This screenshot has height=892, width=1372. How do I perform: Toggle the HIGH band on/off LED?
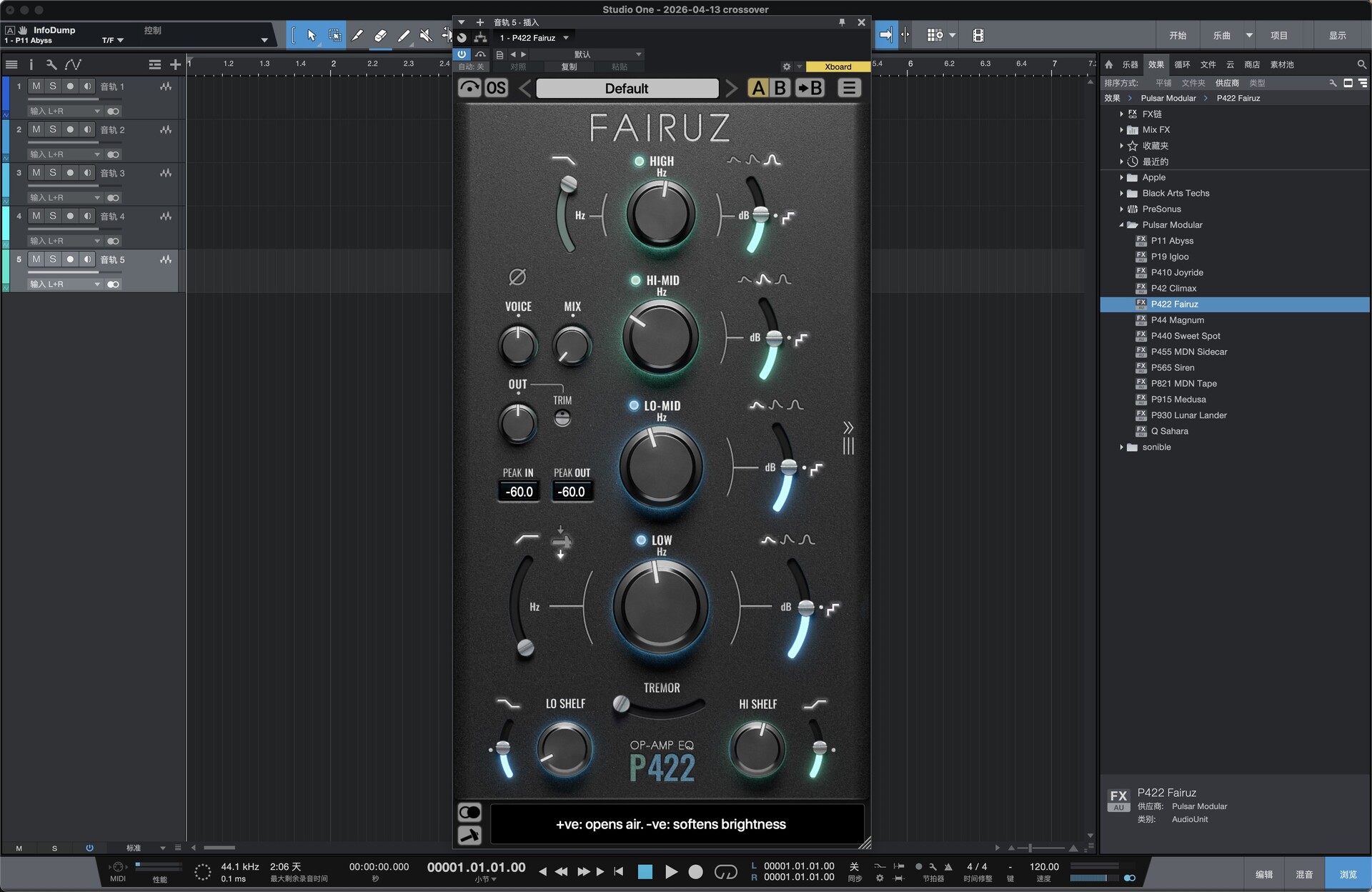pyautogui.click(x=639, y=162)
